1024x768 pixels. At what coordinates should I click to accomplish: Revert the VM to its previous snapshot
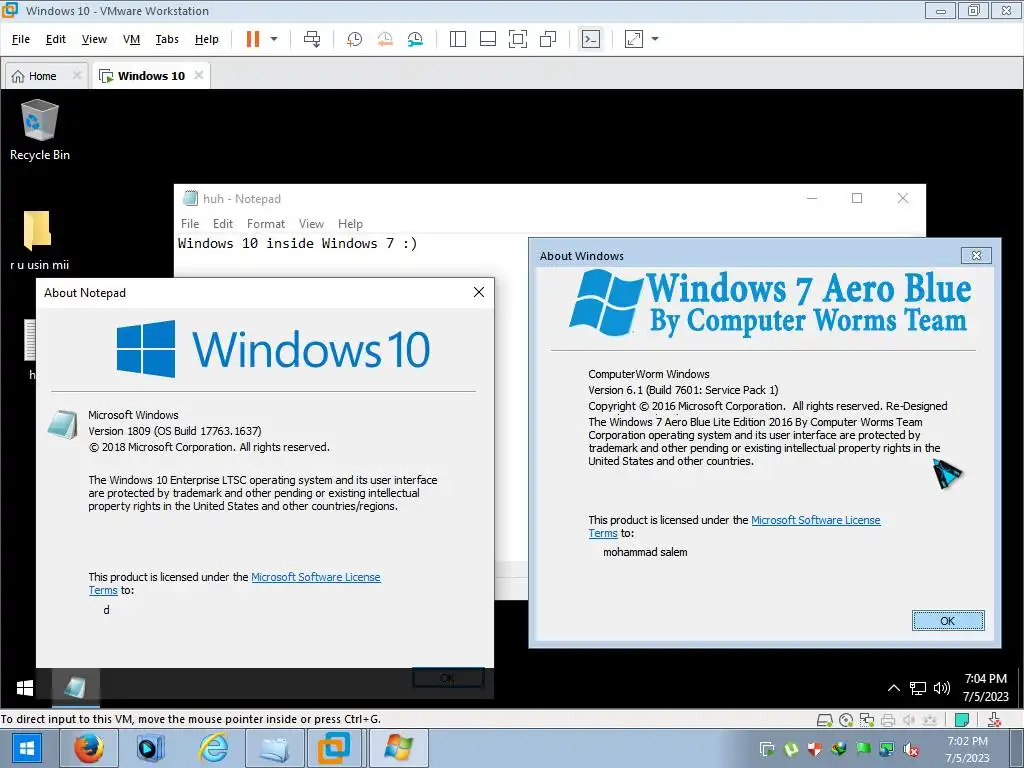coord(385,39)
